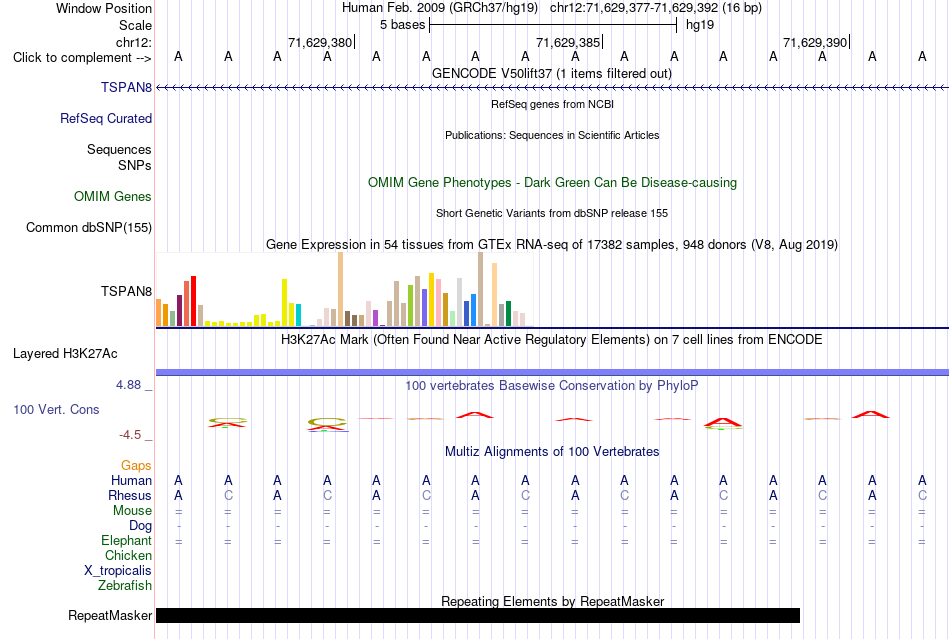Click the 71,629,390 ruler coordinate
The height and width of the screenshot is (639, 950).
pyautogui.click(x=815, y=42)
